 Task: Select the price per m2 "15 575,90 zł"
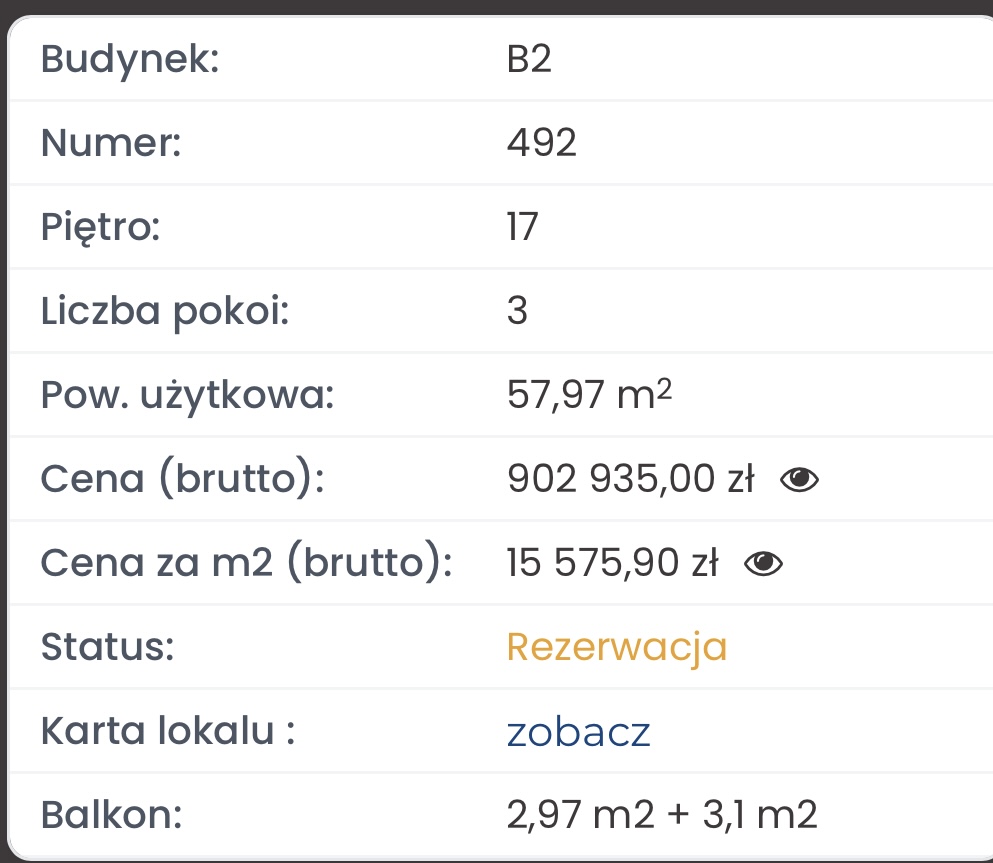[613, 565]
